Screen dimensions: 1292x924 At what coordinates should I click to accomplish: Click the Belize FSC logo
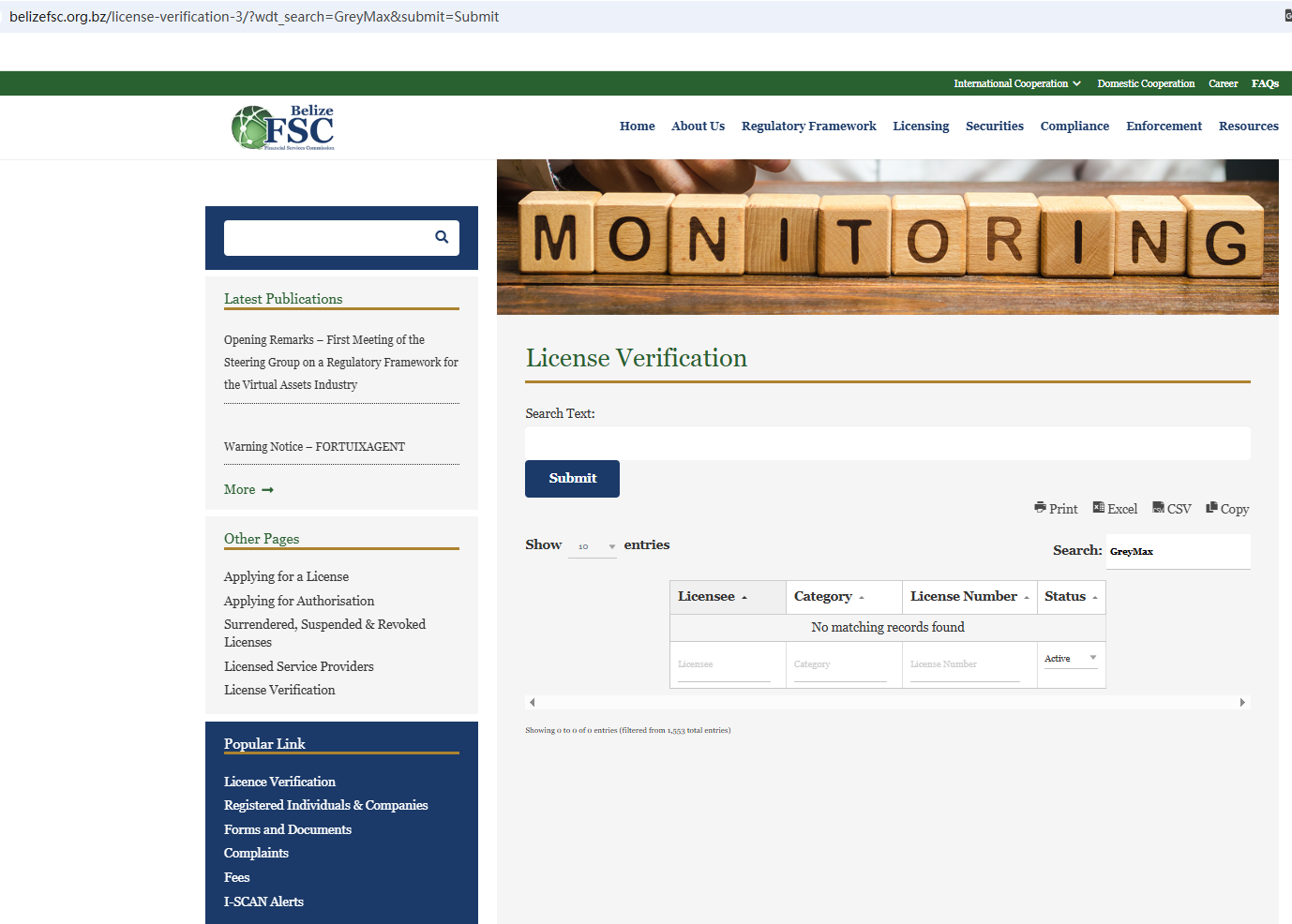tap(283, 127)
